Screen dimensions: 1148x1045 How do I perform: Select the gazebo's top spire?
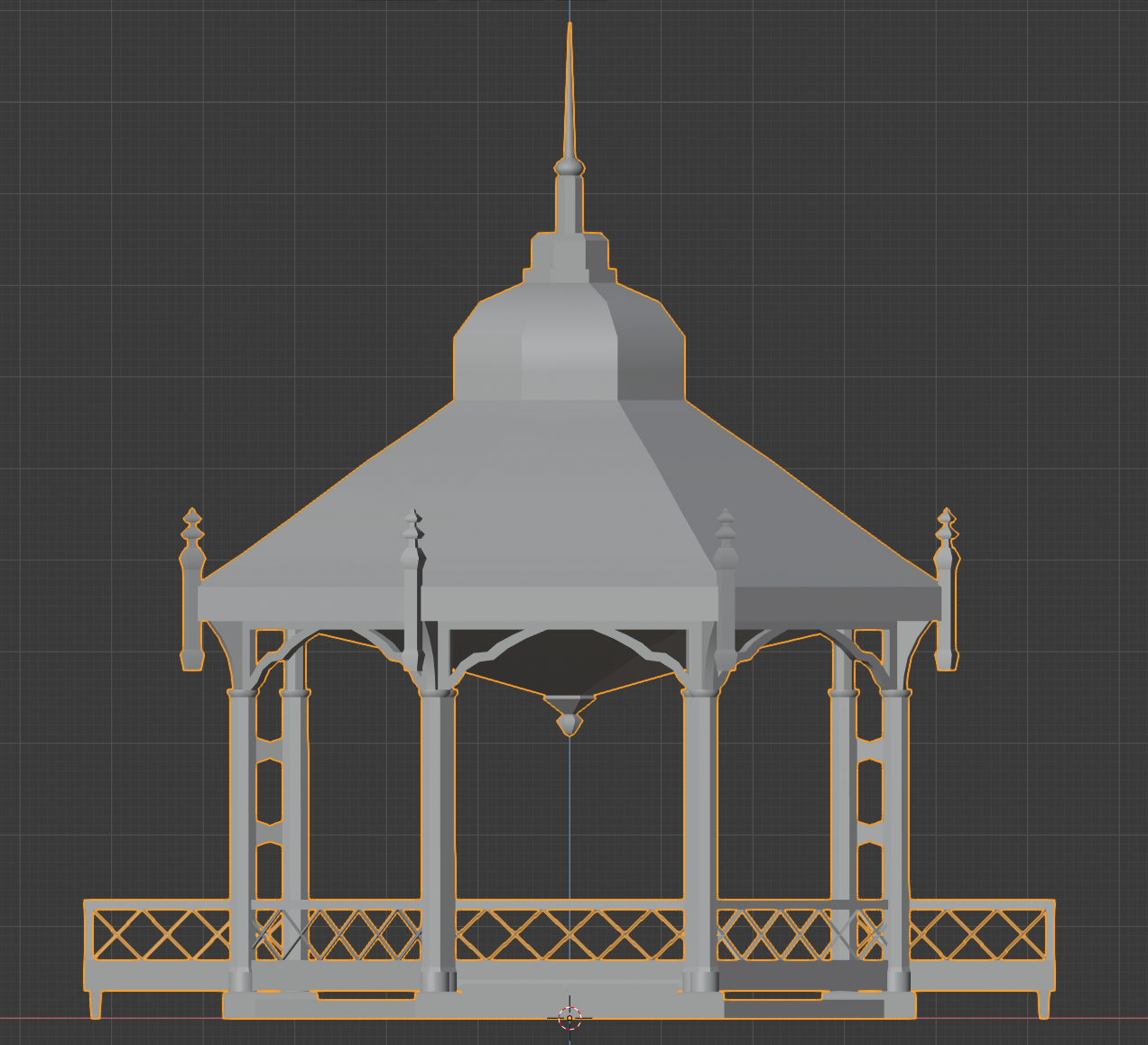point(570,108)
